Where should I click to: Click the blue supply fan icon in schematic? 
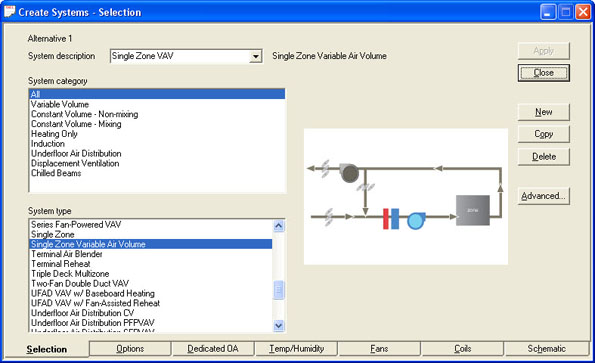(416, 220)
